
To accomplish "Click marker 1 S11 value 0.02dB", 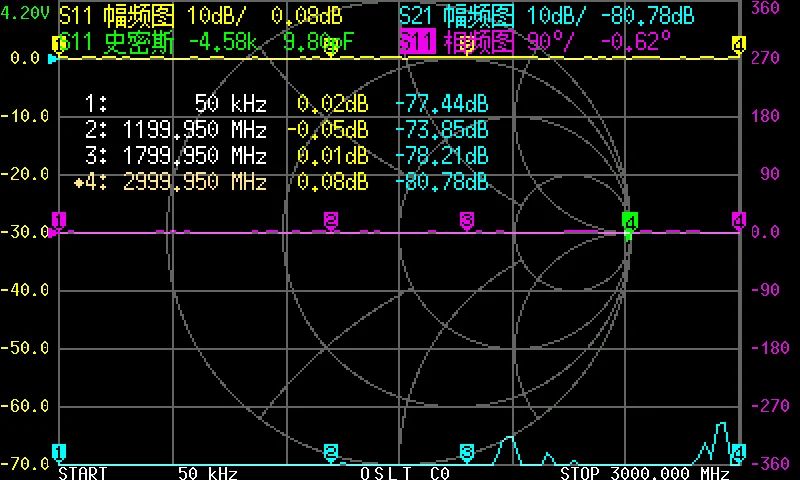I will click(x=333, y=104).
